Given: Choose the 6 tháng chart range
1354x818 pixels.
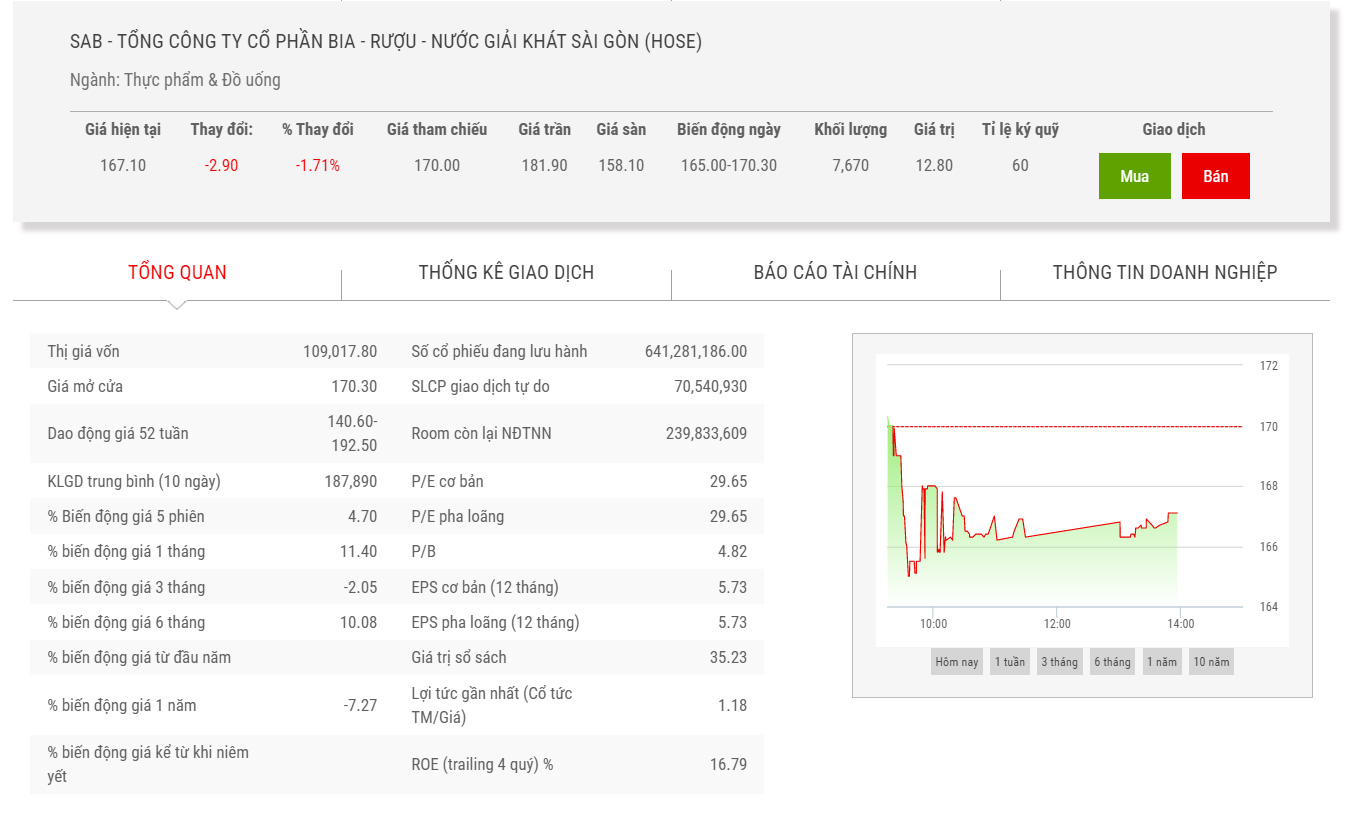Looking at the screenshot, I should (1111, 662).
